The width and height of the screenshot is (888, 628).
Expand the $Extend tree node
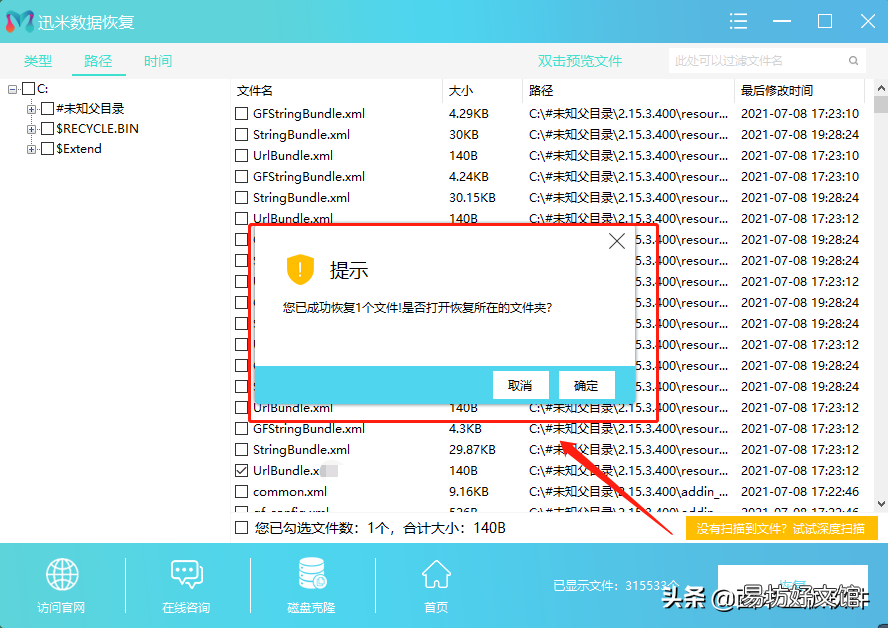coord(32,149)
